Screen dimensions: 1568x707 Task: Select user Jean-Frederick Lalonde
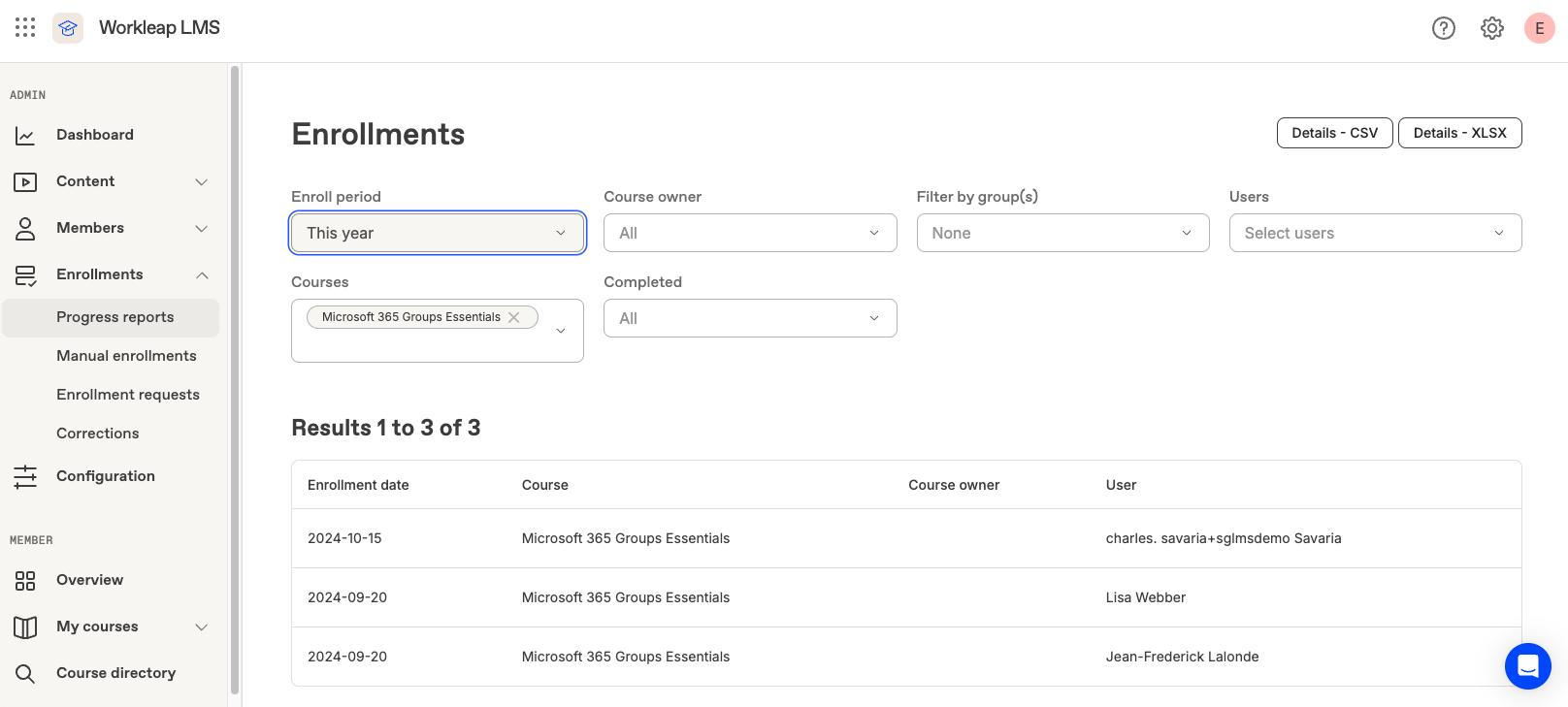tap(1182, 657)
